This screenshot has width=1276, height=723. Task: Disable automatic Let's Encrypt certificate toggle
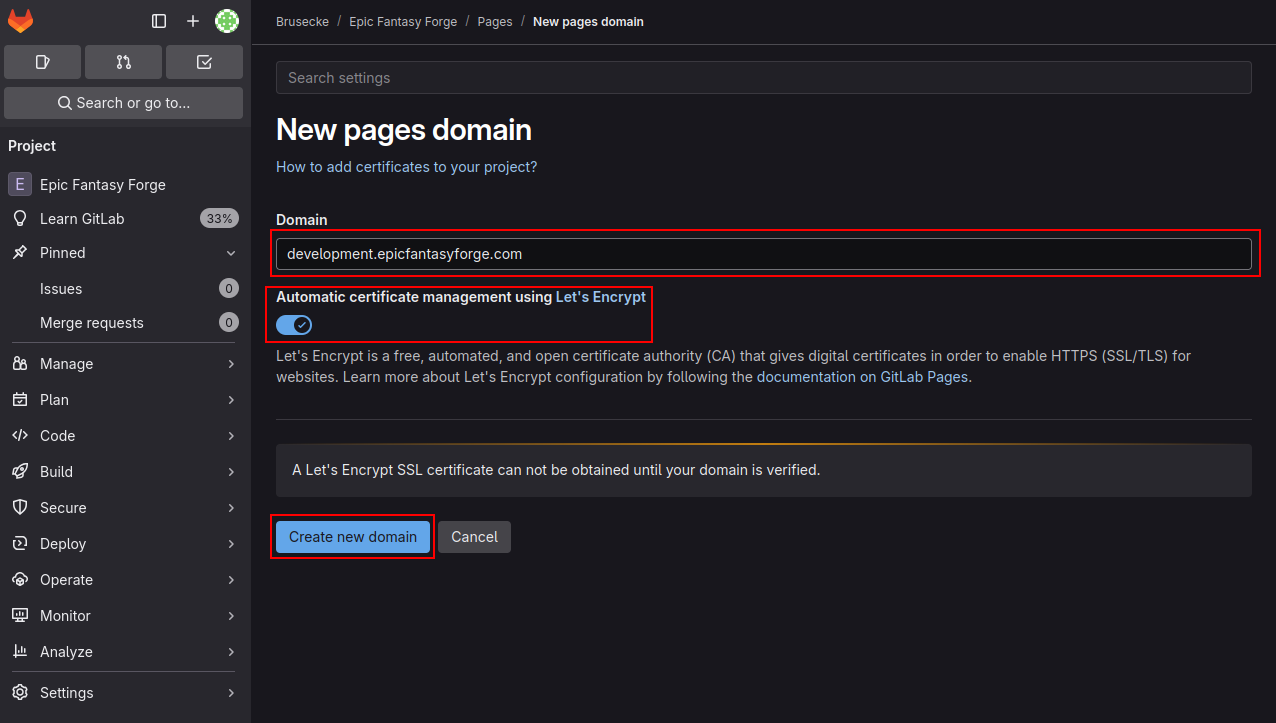[294, 325]
